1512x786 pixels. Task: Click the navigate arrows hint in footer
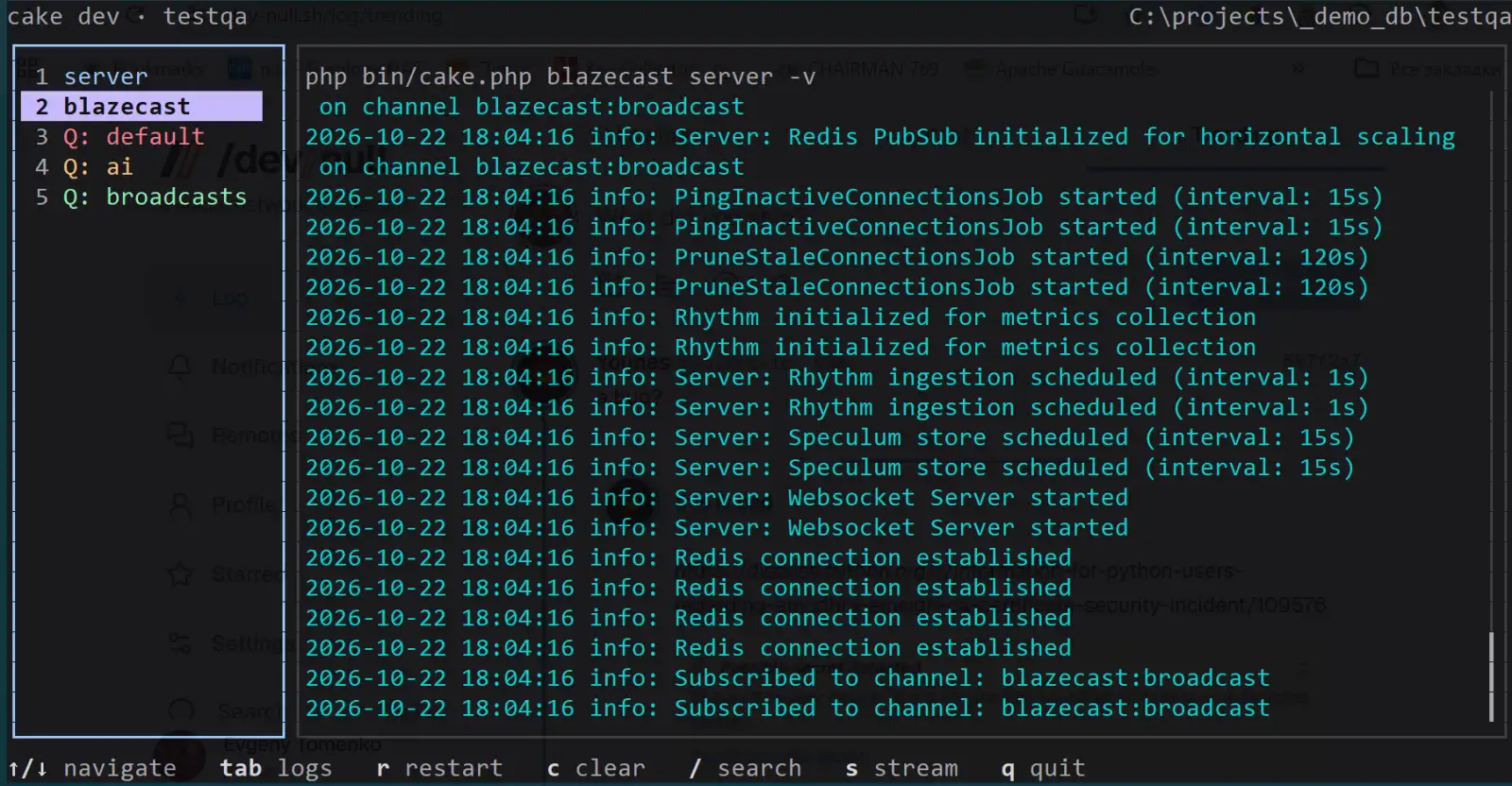[92, 768]
